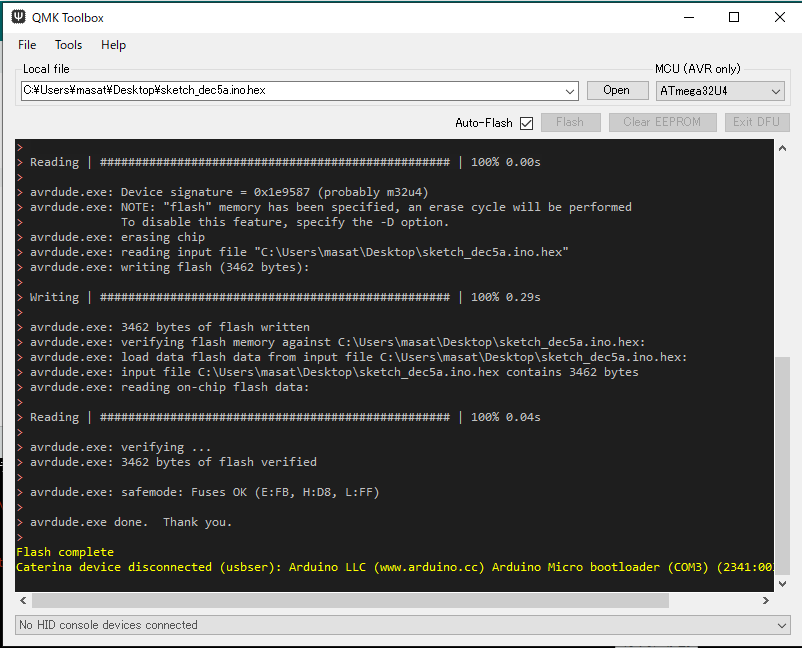Click the Open button to browse a hex file

(617, 91)
